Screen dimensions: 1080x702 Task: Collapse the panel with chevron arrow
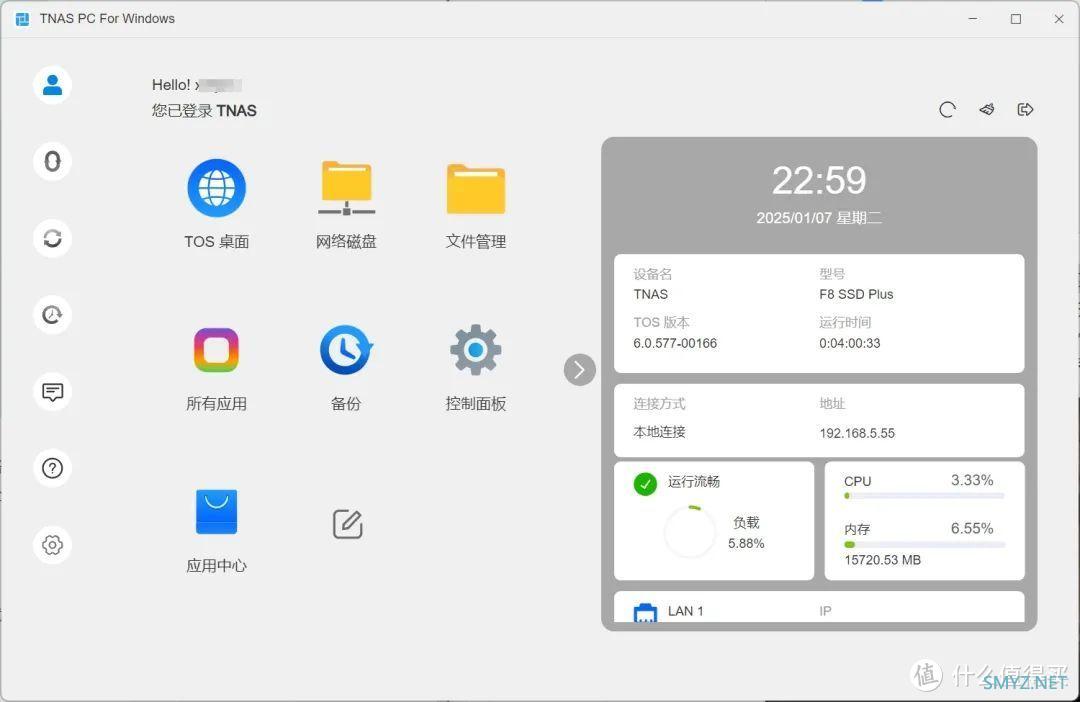point(580,370)
